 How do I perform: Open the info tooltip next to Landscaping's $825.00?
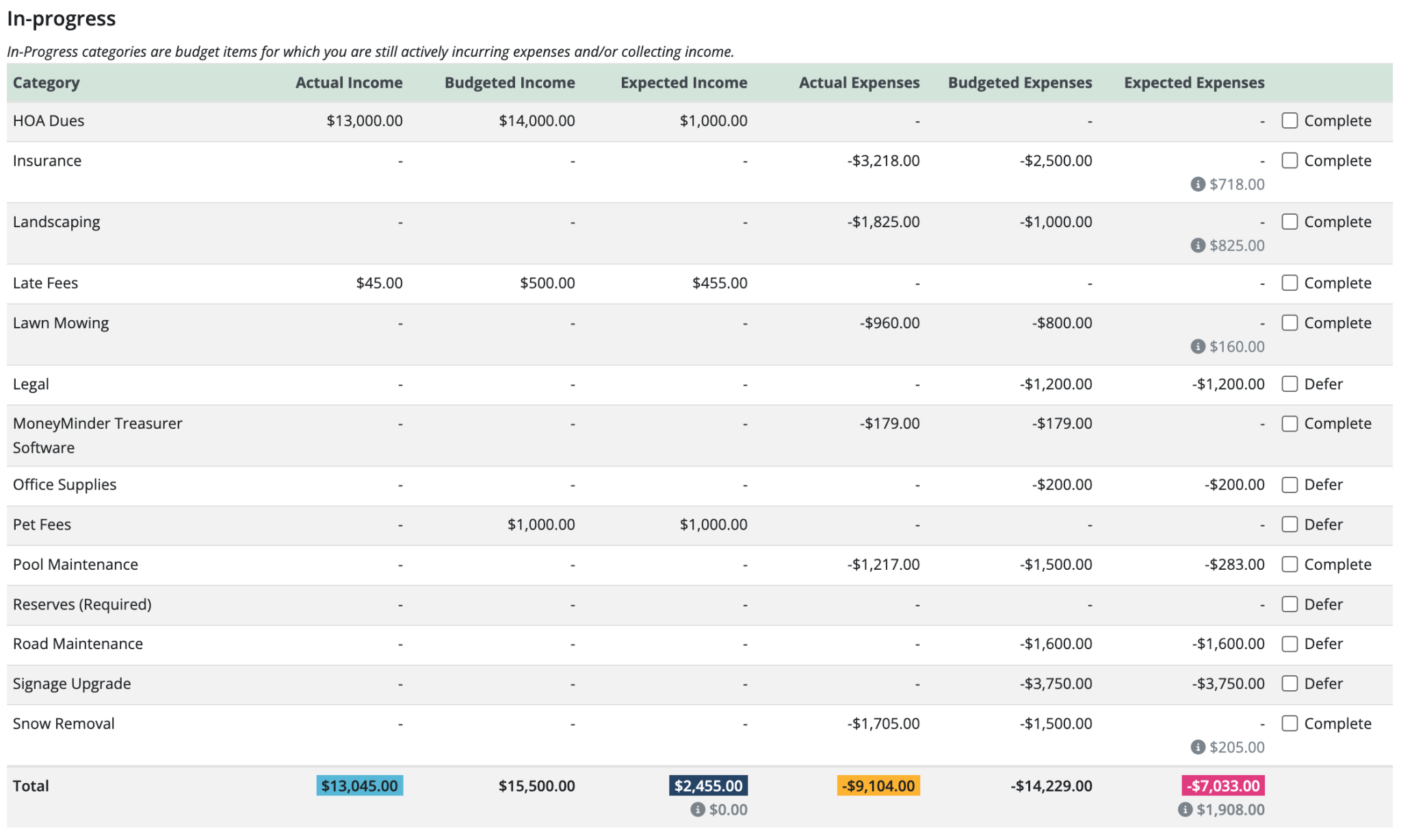click(x=1198, y=245)
